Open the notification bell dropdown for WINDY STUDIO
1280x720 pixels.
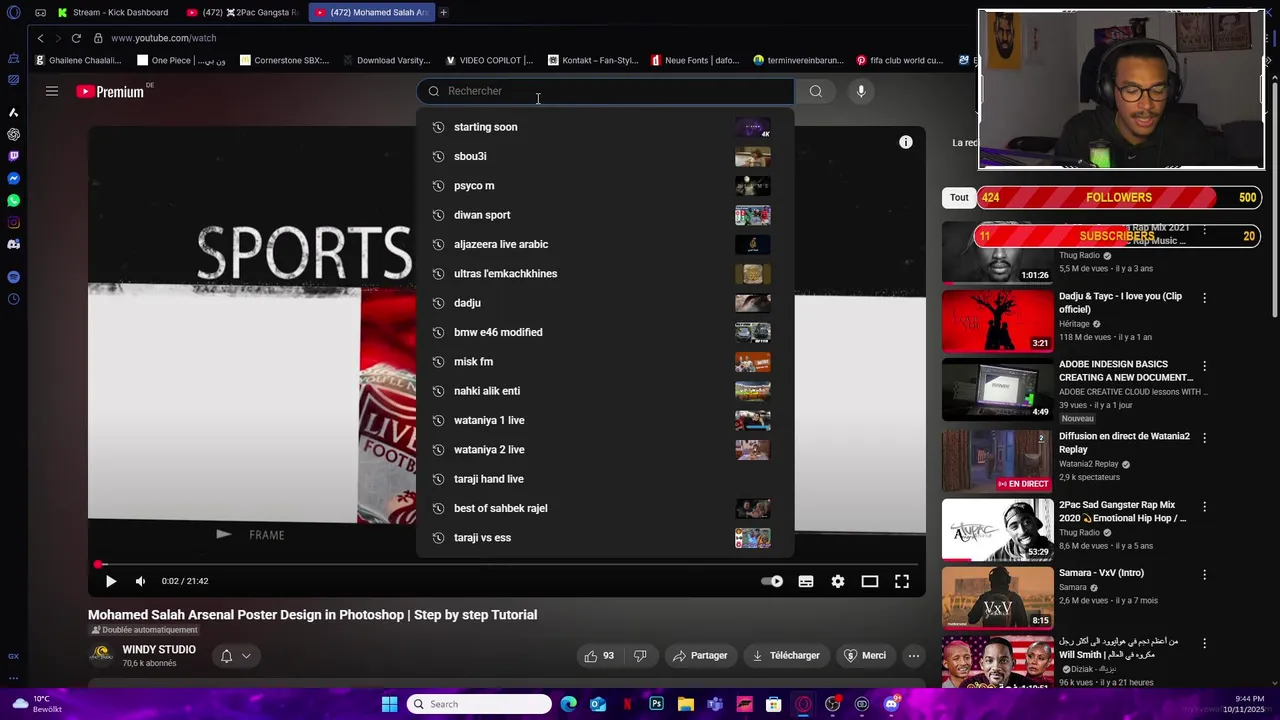[x=235, y=656]
